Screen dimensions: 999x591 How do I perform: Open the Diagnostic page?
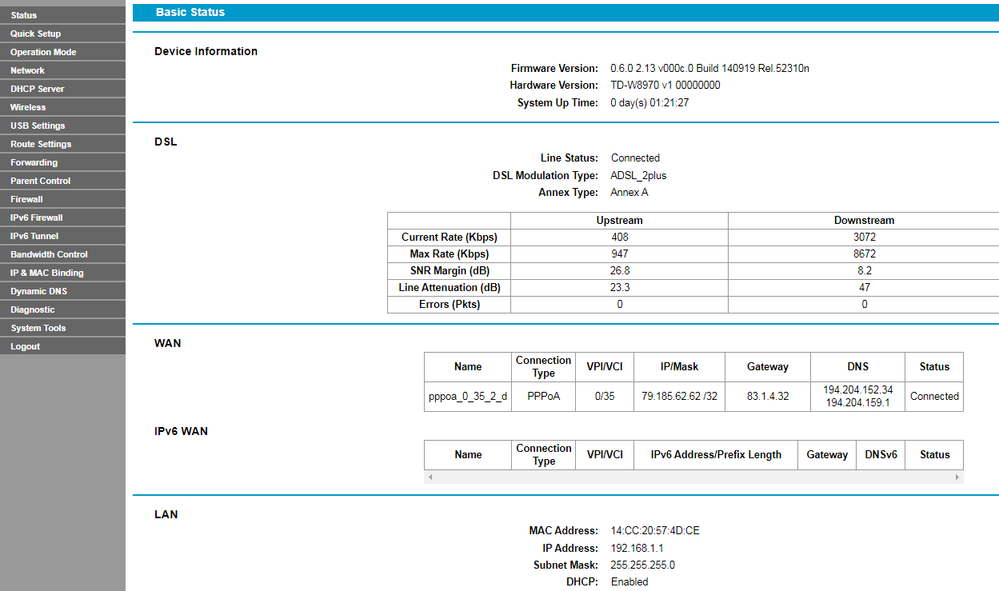click(x=33, y=310)
